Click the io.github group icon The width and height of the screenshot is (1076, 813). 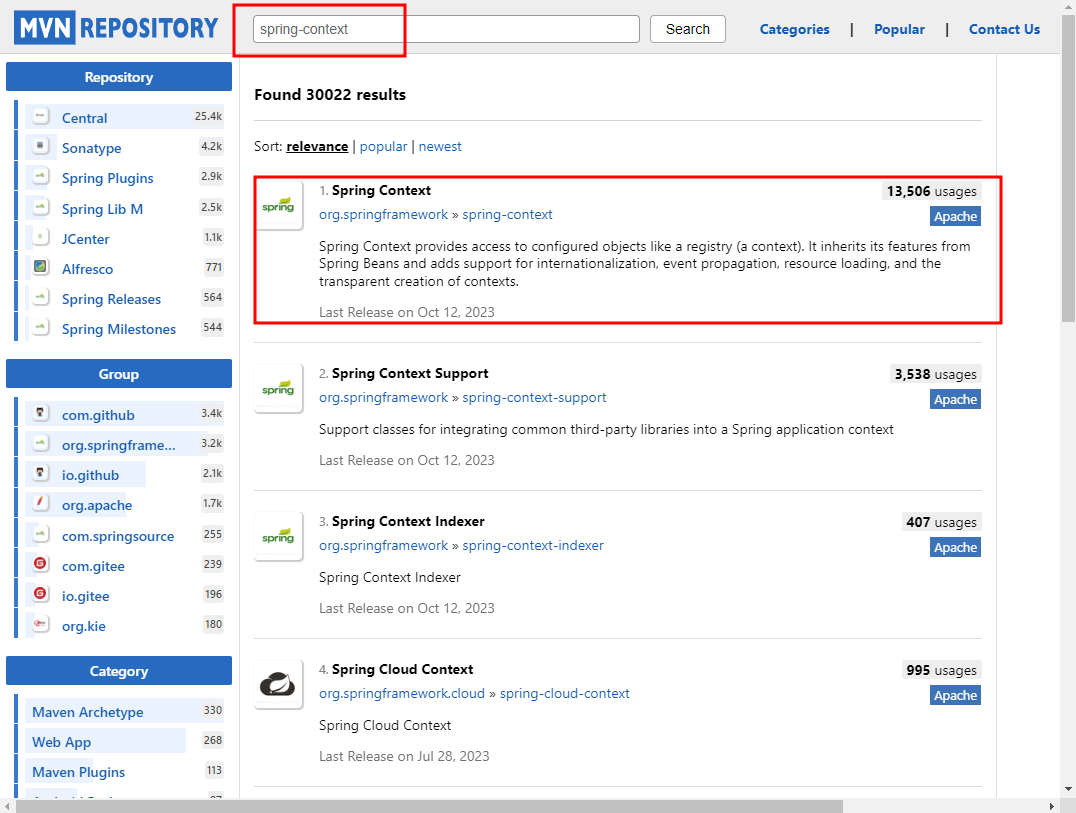40,473
